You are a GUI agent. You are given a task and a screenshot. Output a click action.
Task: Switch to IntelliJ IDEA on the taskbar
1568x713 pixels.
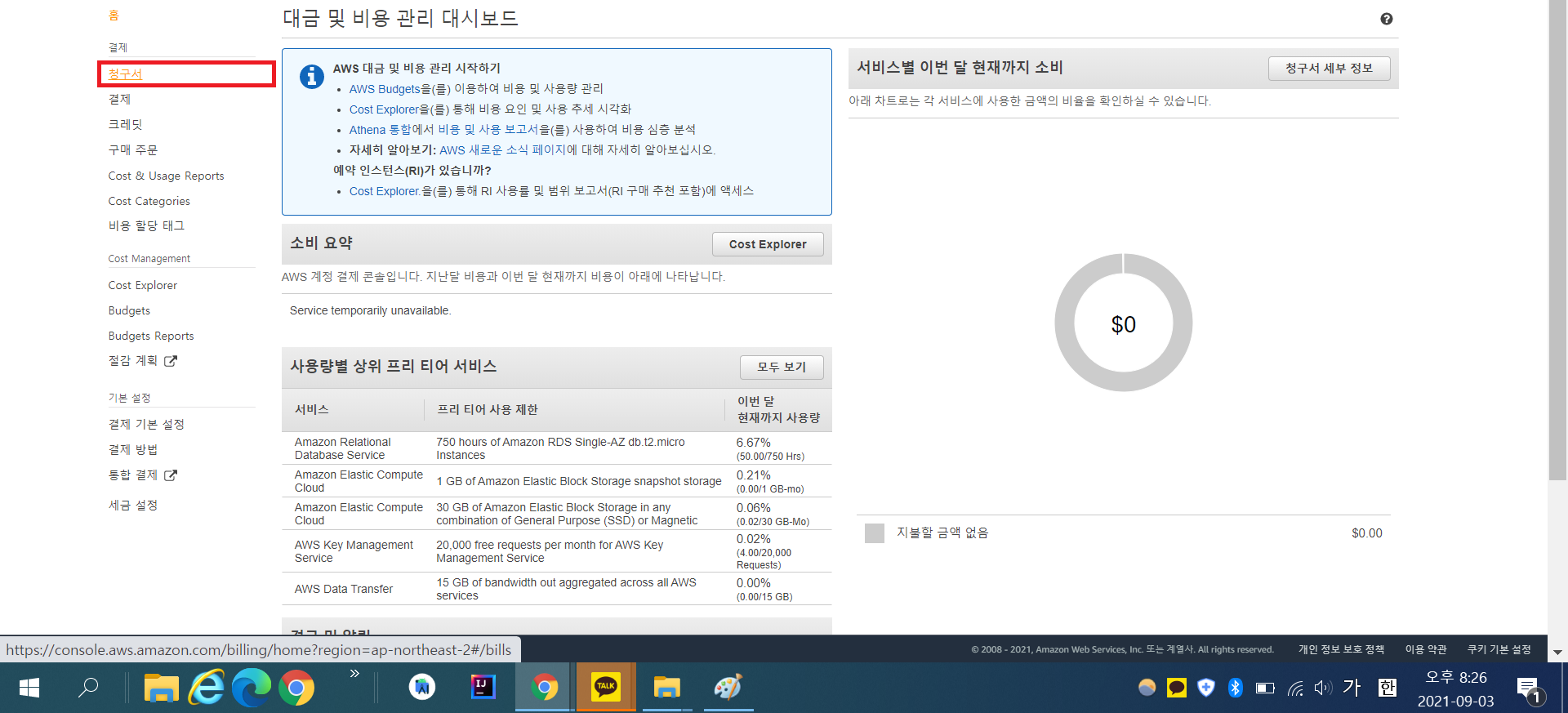(483, 688)
